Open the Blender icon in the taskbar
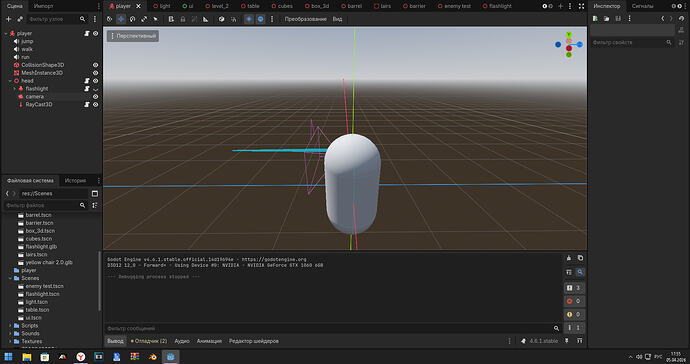Image resolution: width=690 pixels, height=364 pixels. [153, 357]
